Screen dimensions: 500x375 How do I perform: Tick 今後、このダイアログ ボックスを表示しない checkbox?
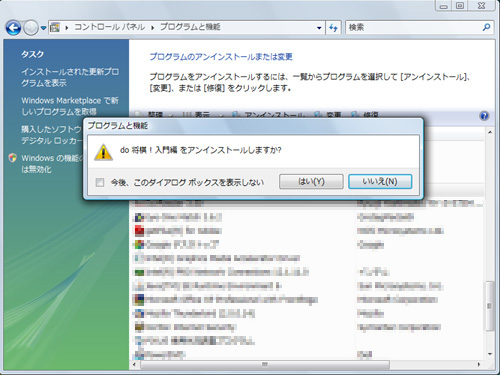pos(100,182)
